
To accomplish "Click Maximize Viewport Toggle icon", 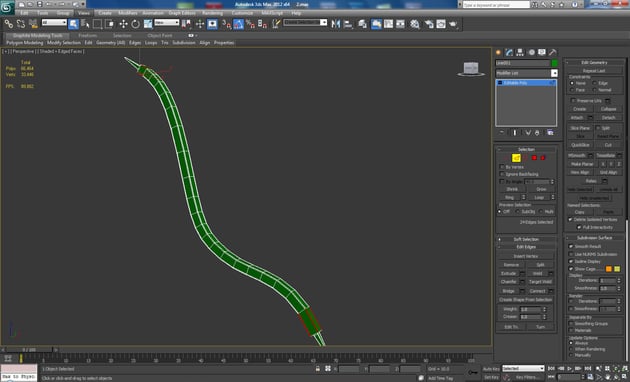I will tap(625, 376).
